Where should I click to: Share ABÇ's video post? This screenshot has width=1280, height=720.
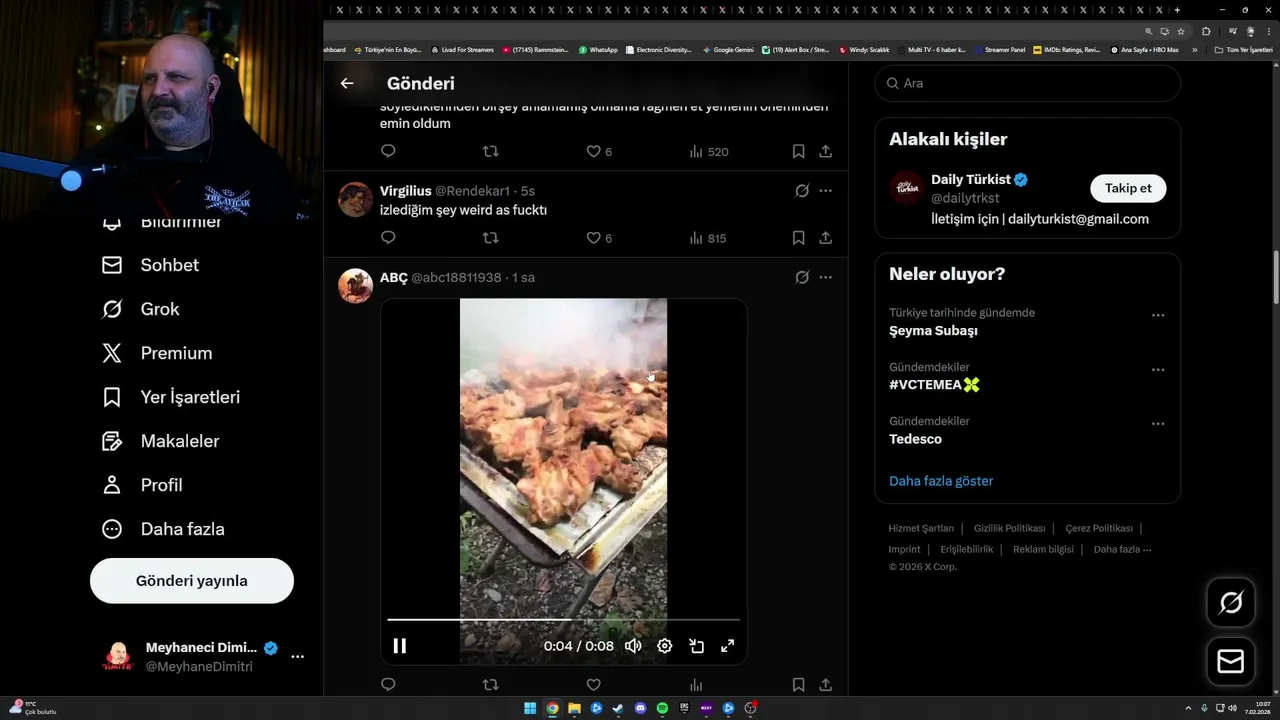(825, 685)
